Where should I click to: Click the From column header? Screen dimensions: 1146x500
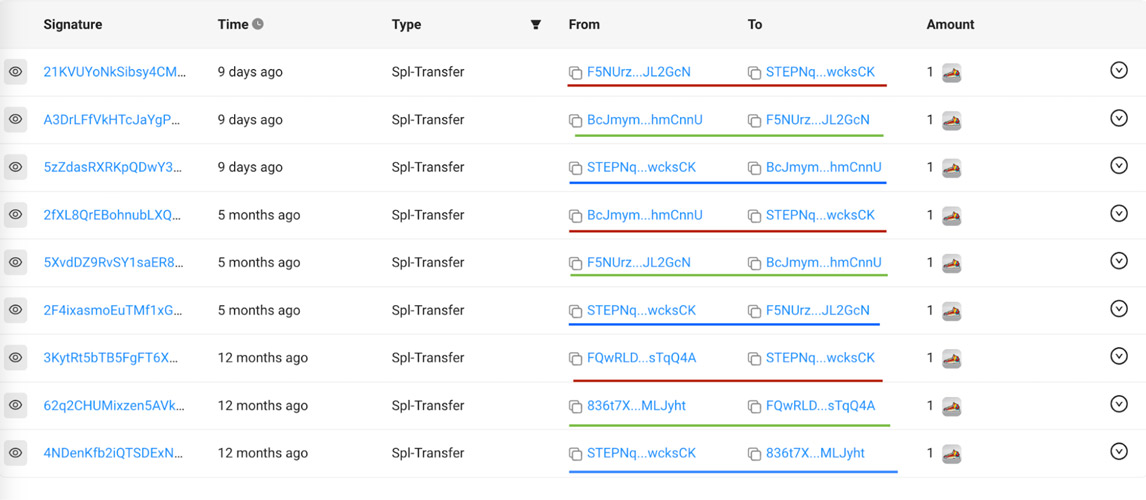pyautogui.click(x=584, y=24)
